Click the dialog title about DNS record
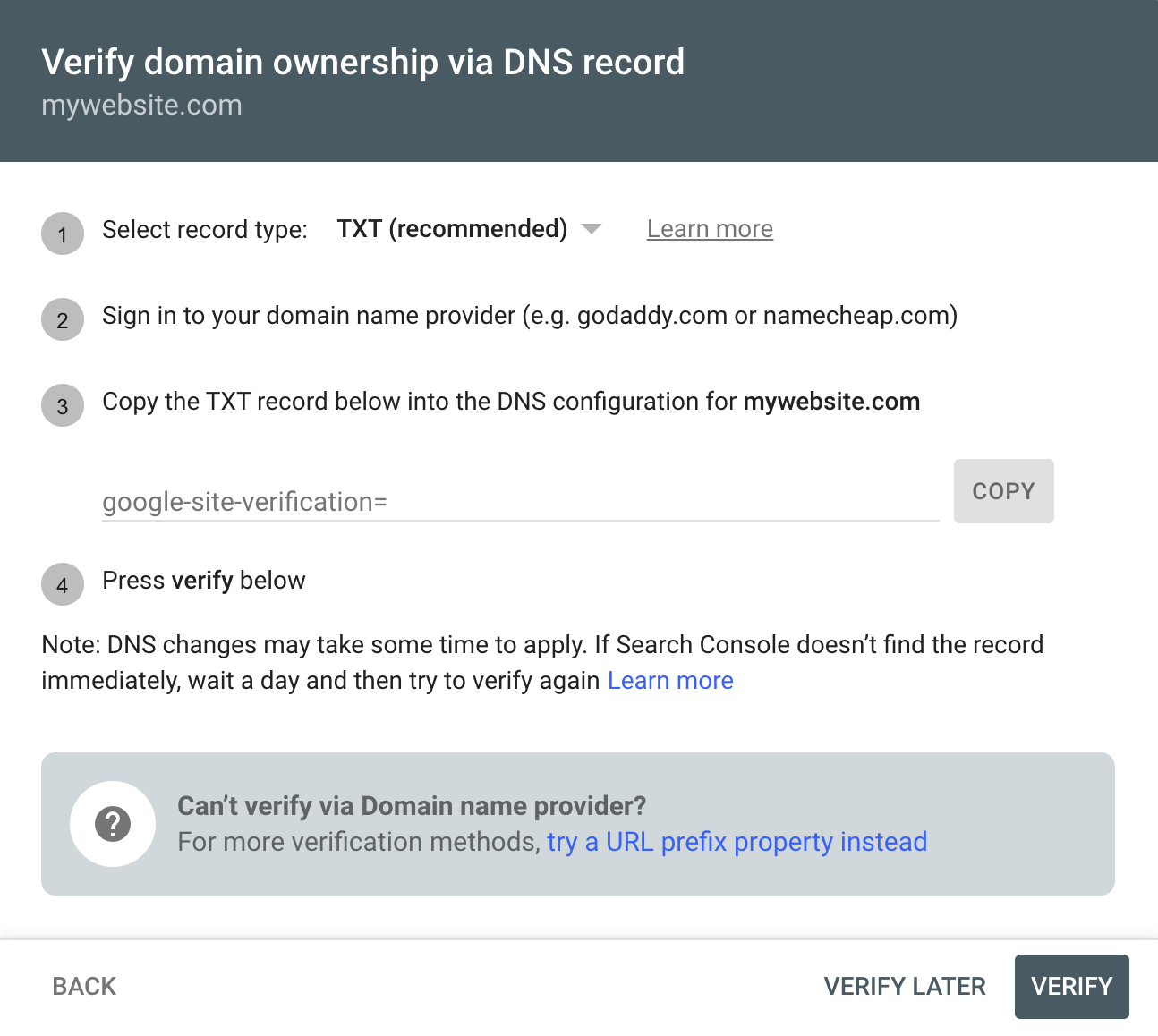 pyautogui.click(x=362, y=62)
